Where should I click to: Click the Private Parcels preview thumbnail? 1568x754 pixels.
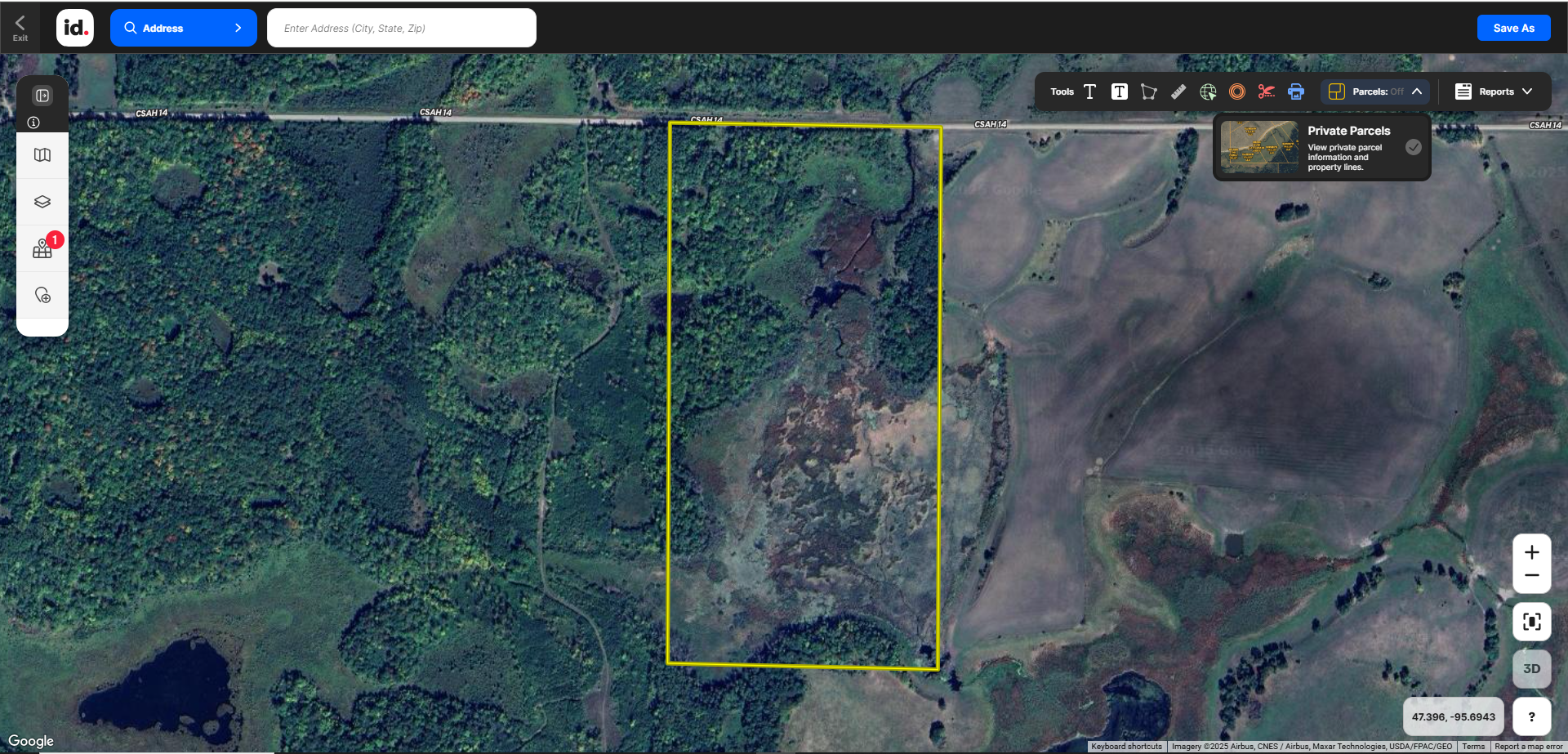pyautogui.click(x=1258, y=147)
